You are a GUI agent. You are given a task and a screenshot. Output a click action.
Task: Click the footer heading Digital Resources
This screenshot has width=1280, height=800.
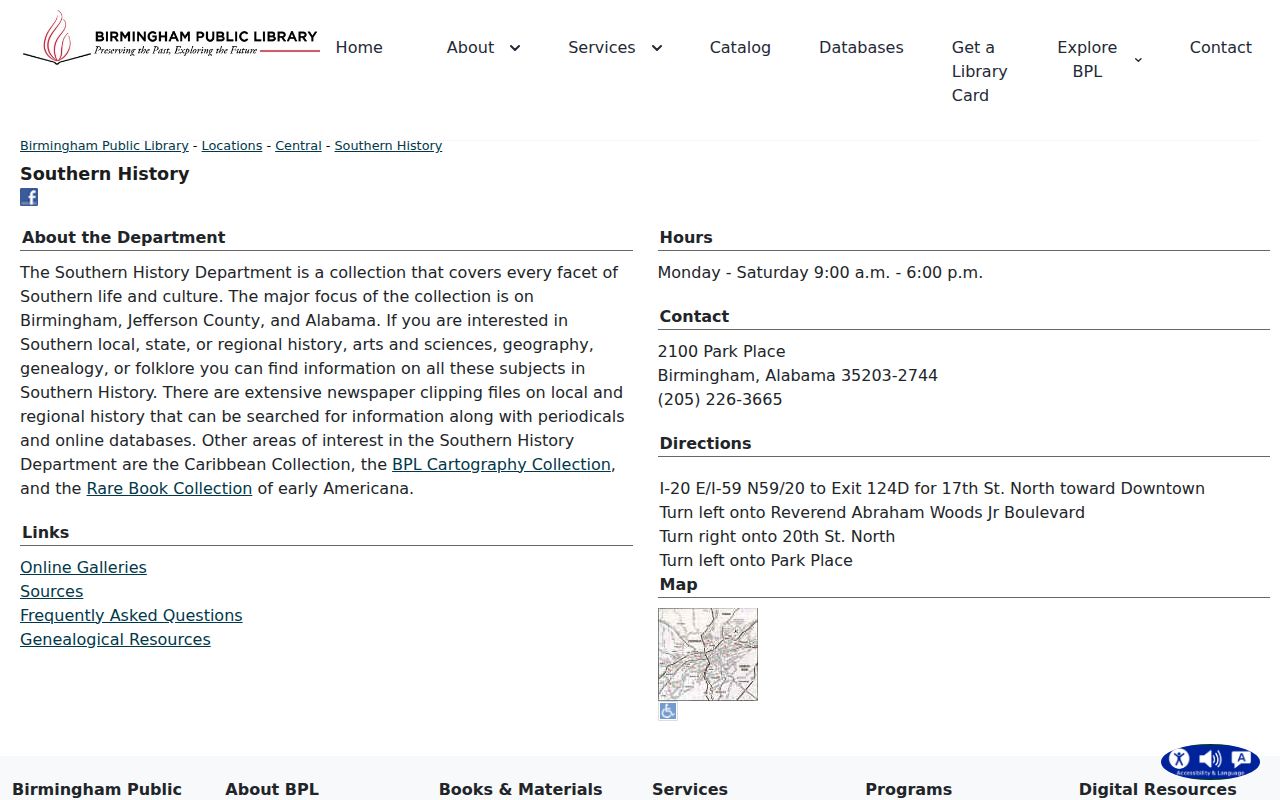coord(1157,789)
